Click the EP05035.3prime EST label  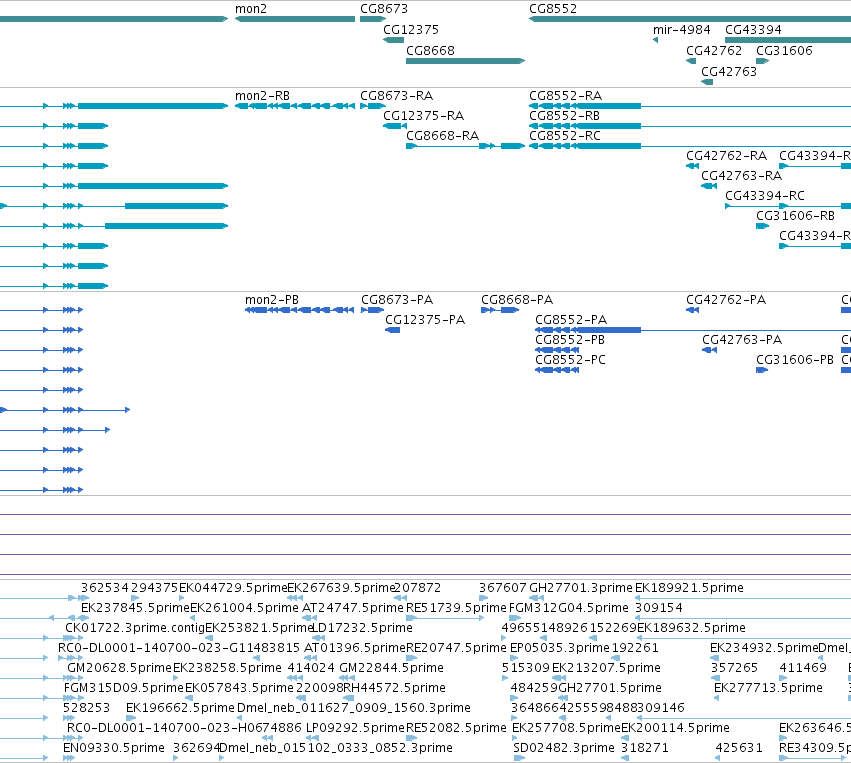click(560, 648)
